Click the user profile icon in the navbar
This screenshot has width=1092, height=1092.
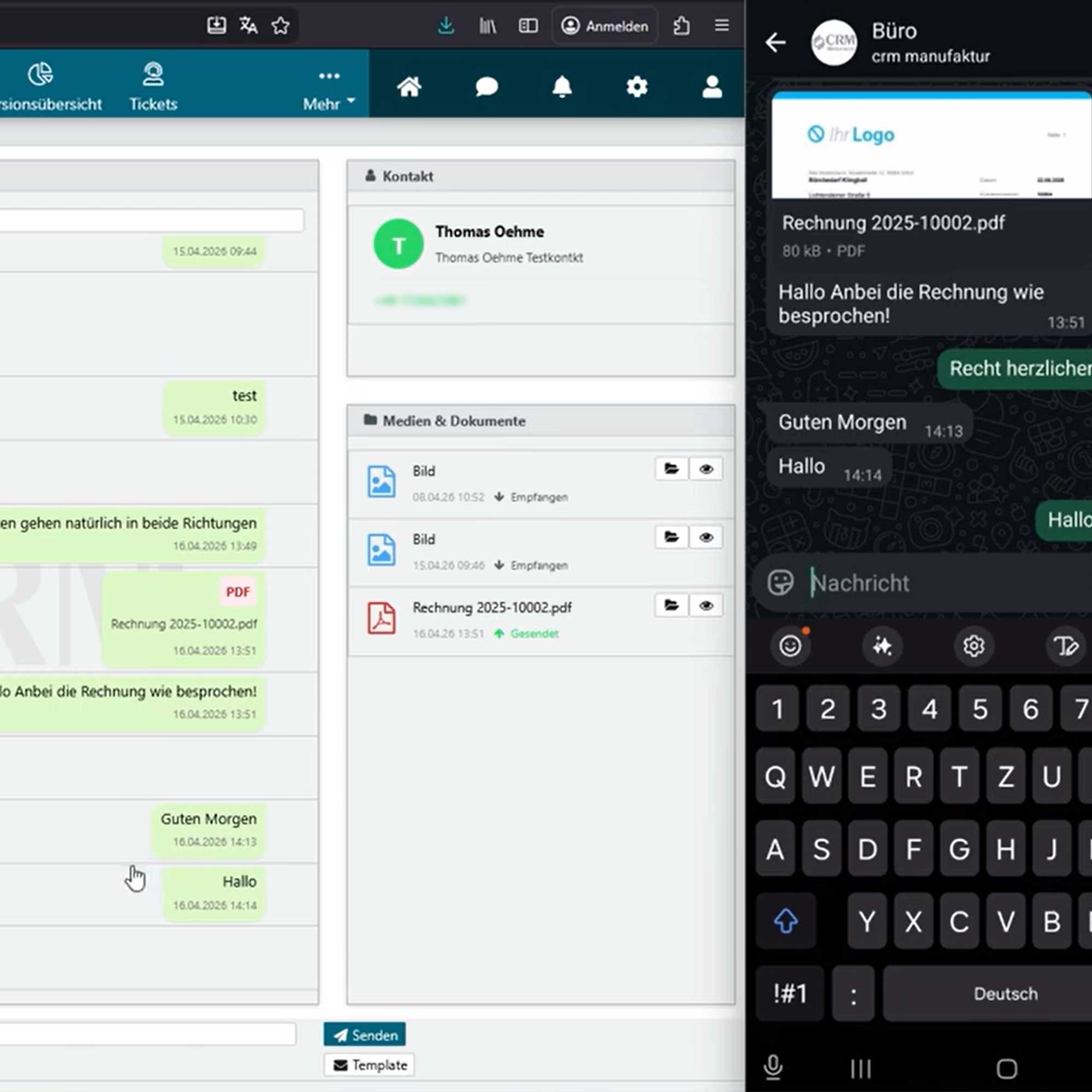[x=711, y=86]
